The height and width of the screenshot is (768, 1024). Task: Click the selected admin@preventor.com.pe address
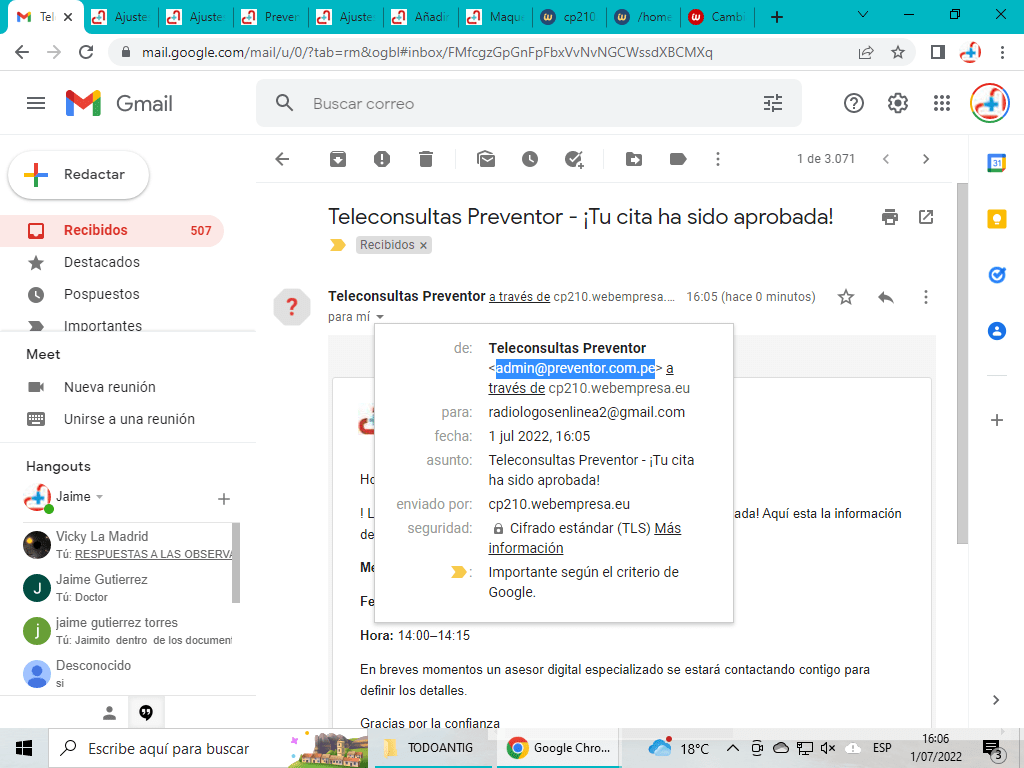tap(575, 368)
